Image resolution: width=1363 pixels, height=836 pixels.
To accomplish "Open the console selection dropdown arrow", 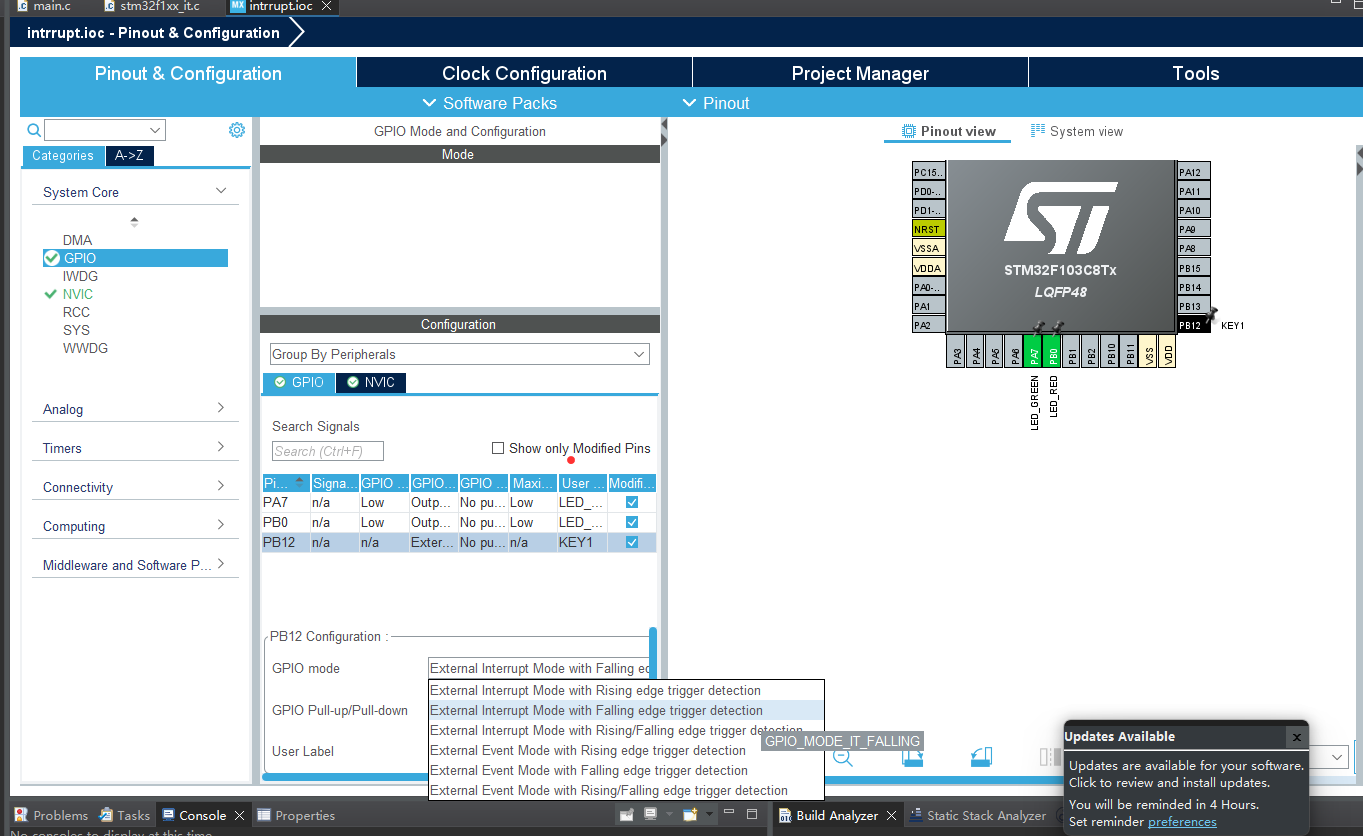I will (x=669, y=815).
